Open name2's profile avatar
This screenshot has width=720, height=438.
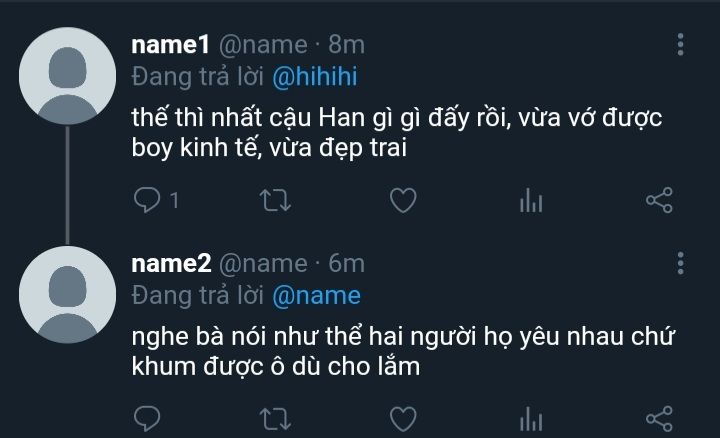pos(67,292)
